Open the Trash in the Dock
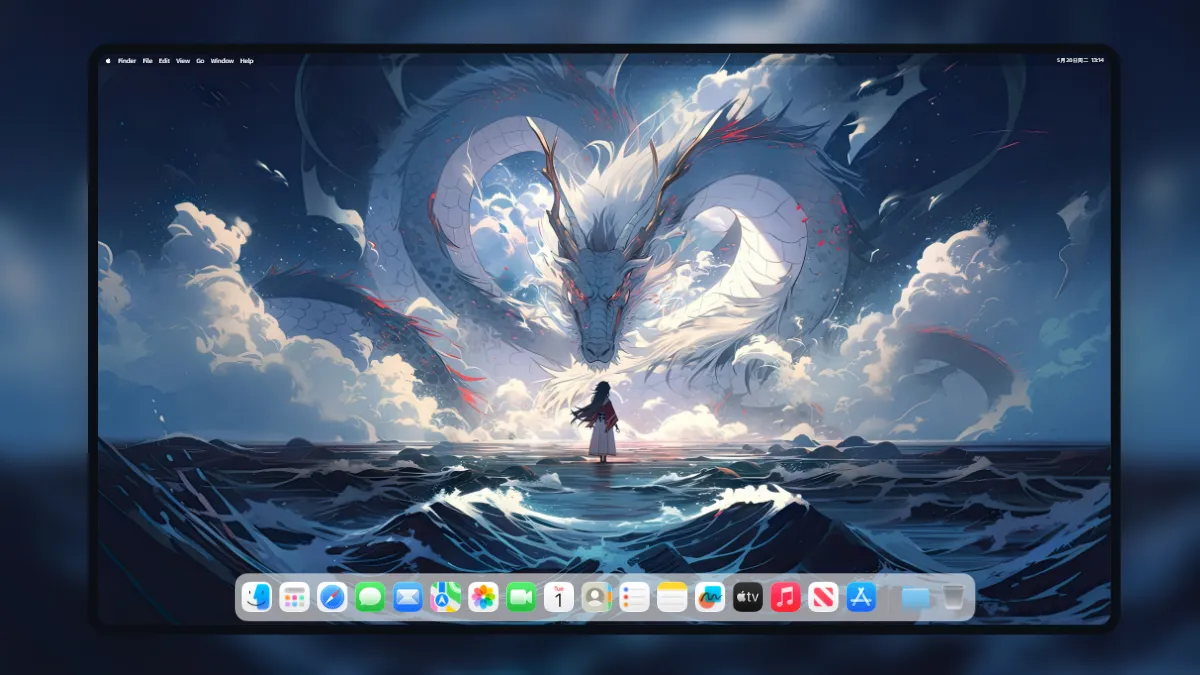 tap(954, 598)
